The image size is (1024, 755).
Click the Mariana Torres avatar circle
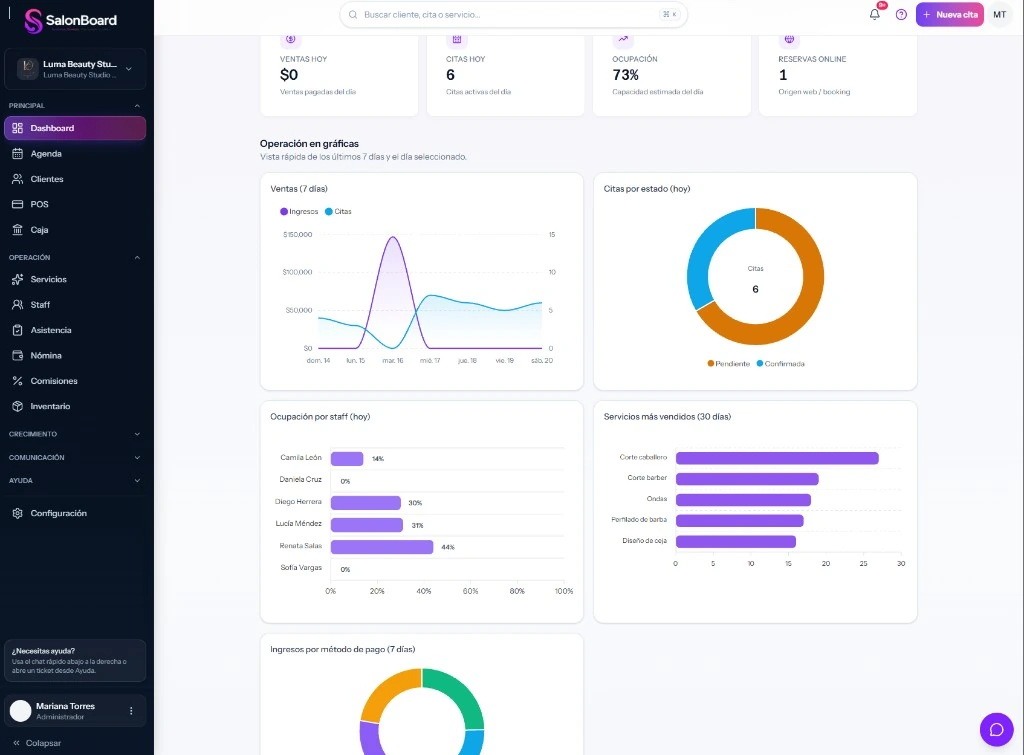(x=20, y=711)
